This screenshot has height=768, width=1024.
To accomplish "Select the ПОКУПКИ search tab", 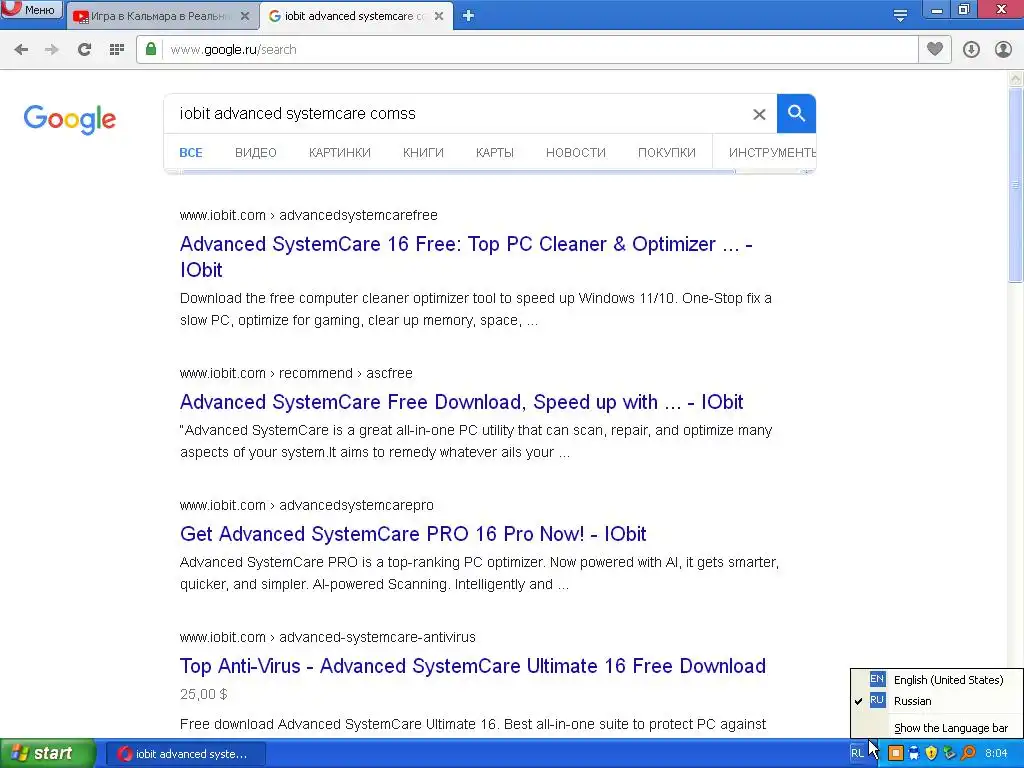I will [667, 153].
